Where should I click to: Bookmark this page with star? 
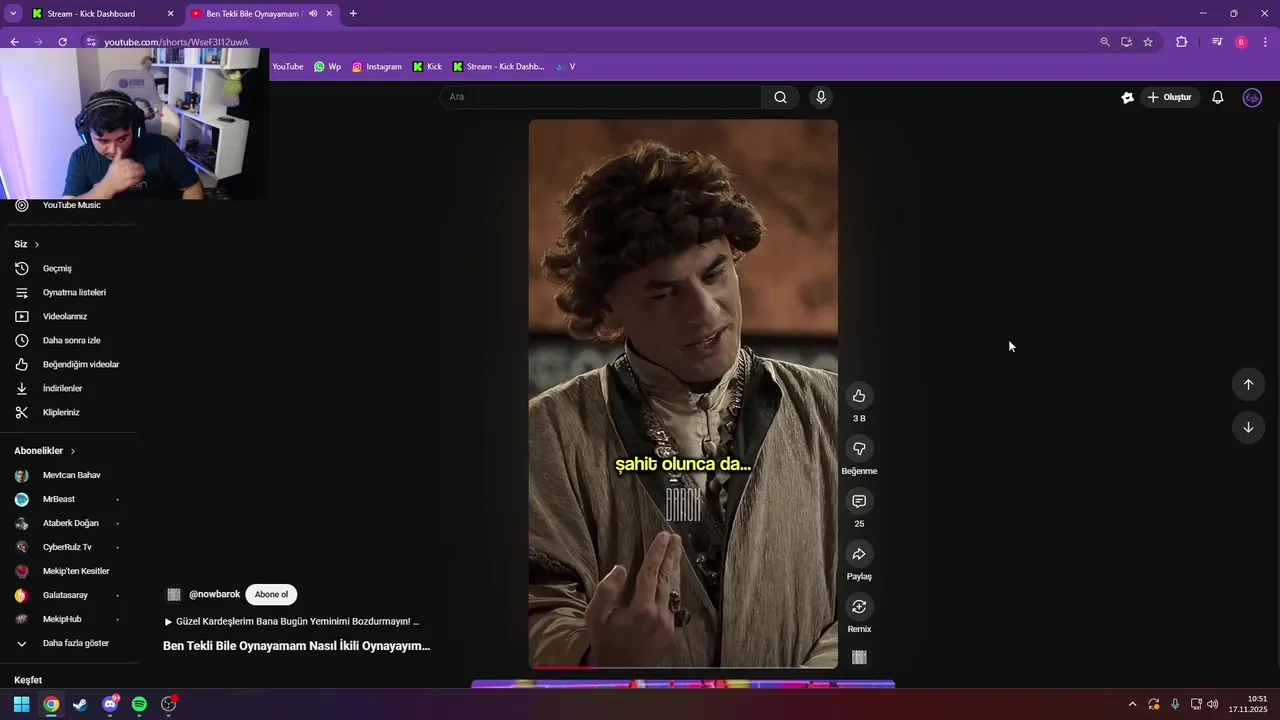click(x=1148, y=42)
